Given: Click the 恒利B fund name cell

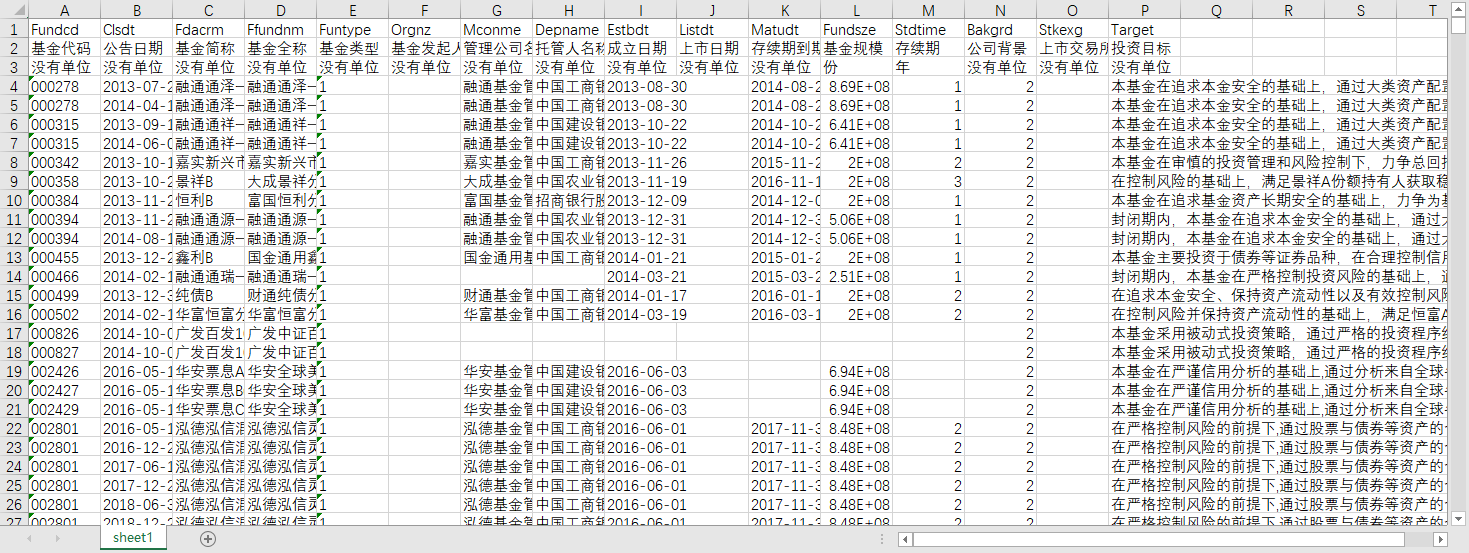Looking at the screenshot, I should coord(208,200).
